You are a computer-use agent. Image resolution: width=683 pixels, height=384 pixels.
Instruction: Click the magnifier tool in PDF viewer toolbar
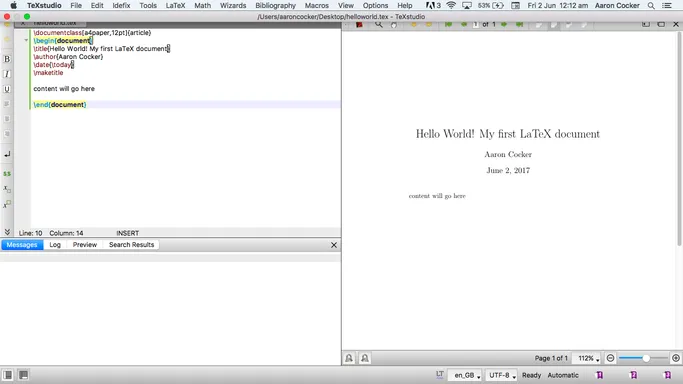(379, 25)
